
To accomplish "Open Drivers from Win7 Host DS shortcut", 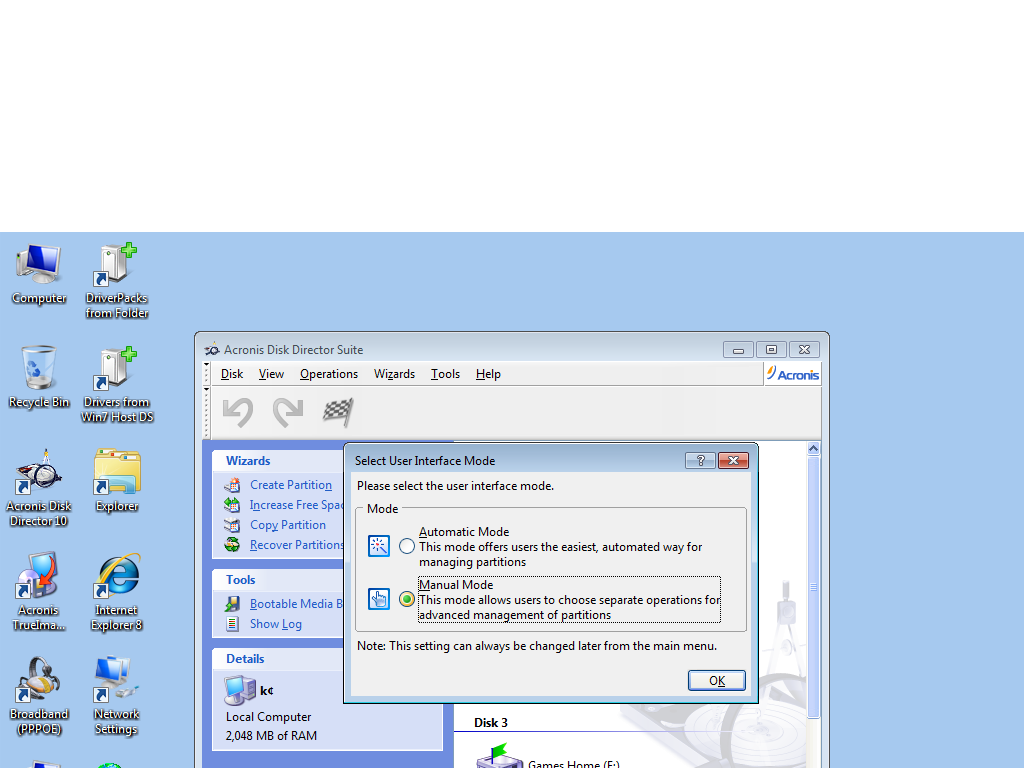I will pos(117,385).
